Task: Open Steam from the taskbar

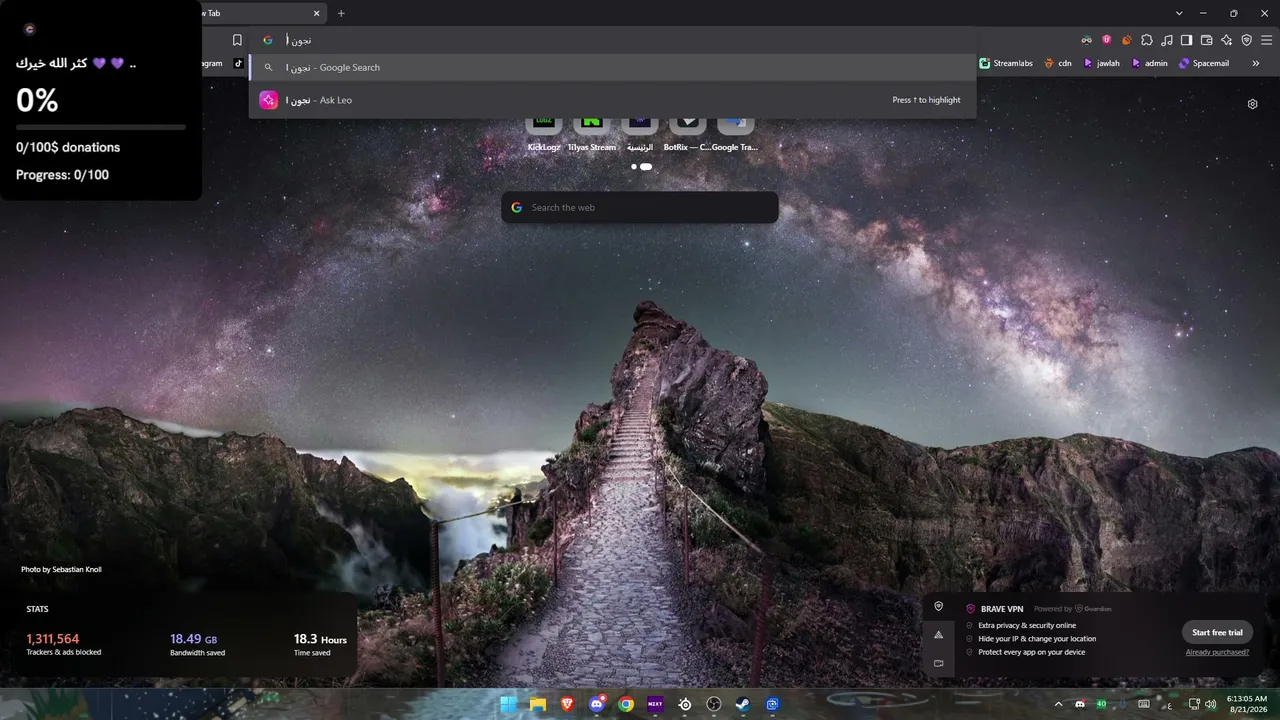Action: [x=743, y=704]
